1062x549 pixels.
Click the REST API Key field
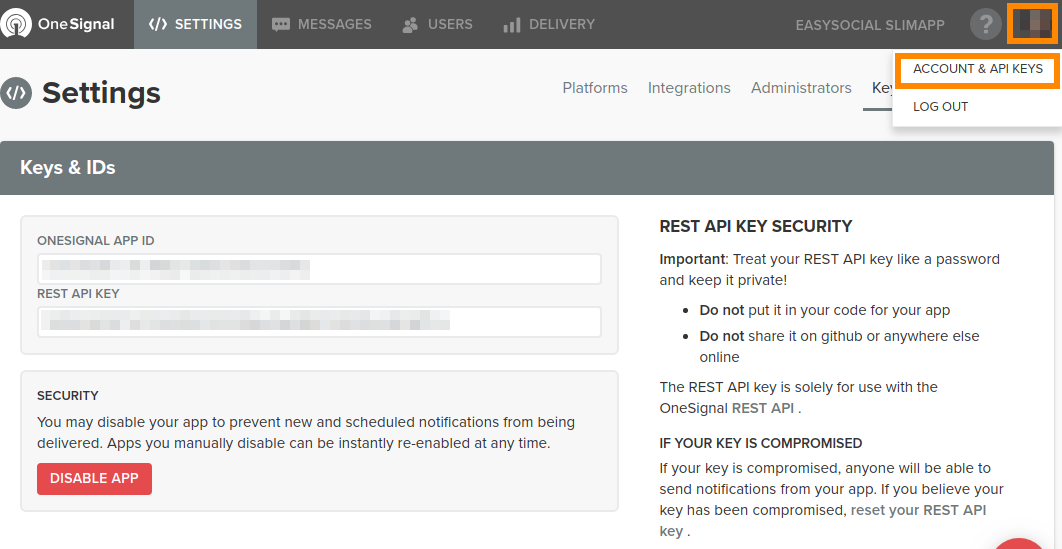point(319,322)
